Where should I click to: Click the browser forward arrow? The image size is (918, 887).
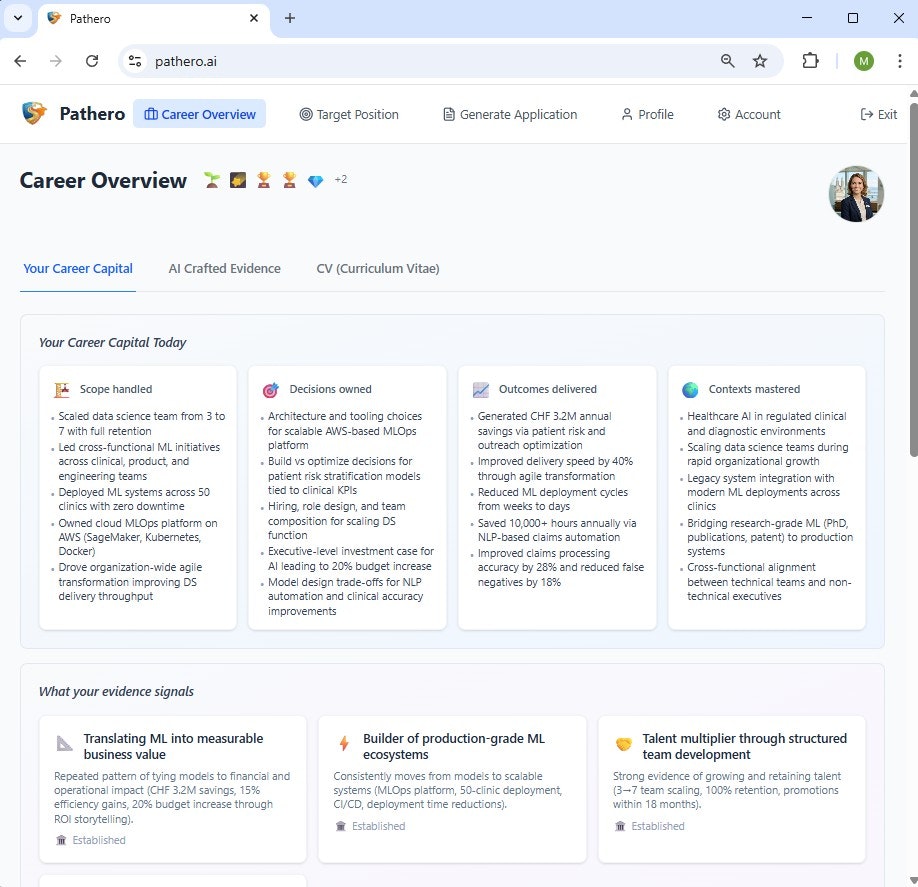click(56, 61)
